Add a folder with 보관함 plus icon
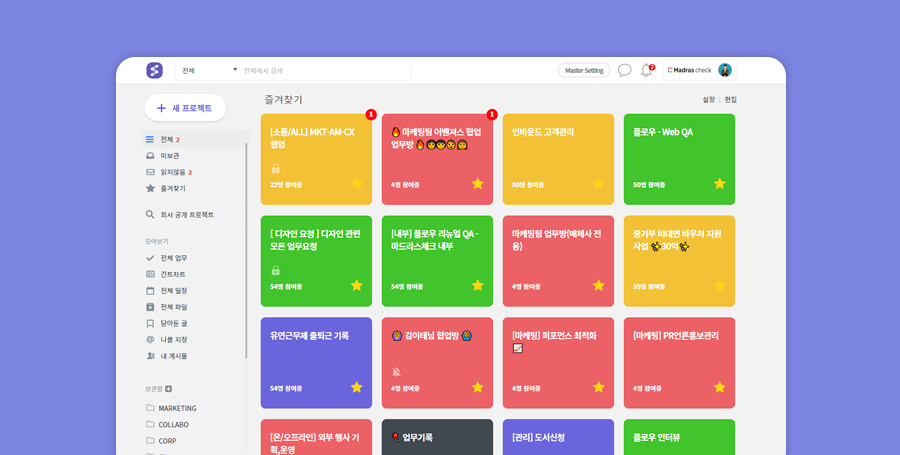The image size is (900, 455). click(x=169, y=388)
